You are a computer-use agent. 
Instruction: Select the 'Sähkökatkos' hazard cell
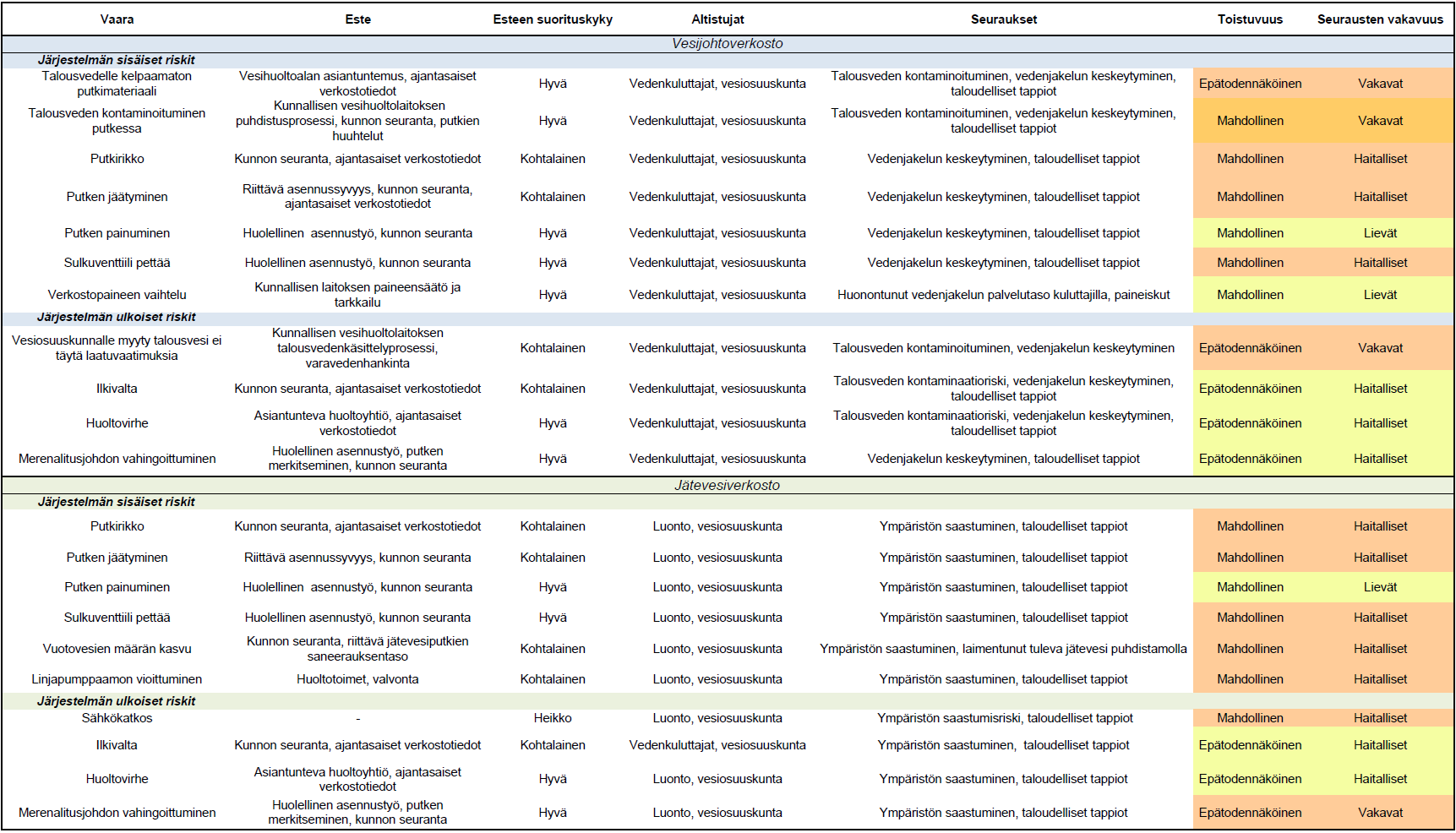pyautogui.click(x=117, y=718)
